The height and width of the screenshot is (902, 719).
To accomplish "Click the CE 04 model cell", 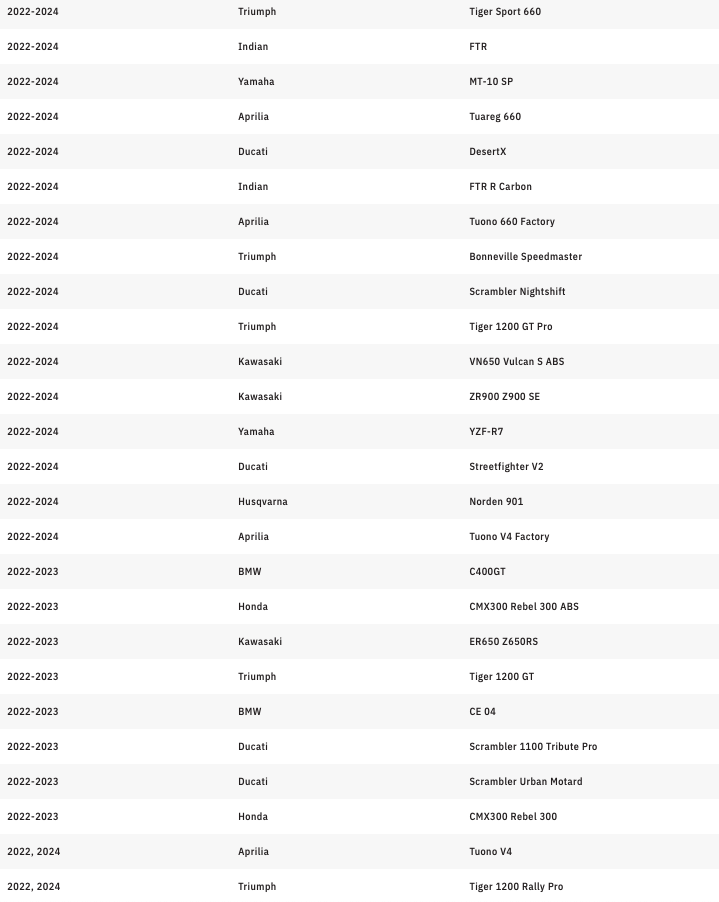I will click(482, 712).
